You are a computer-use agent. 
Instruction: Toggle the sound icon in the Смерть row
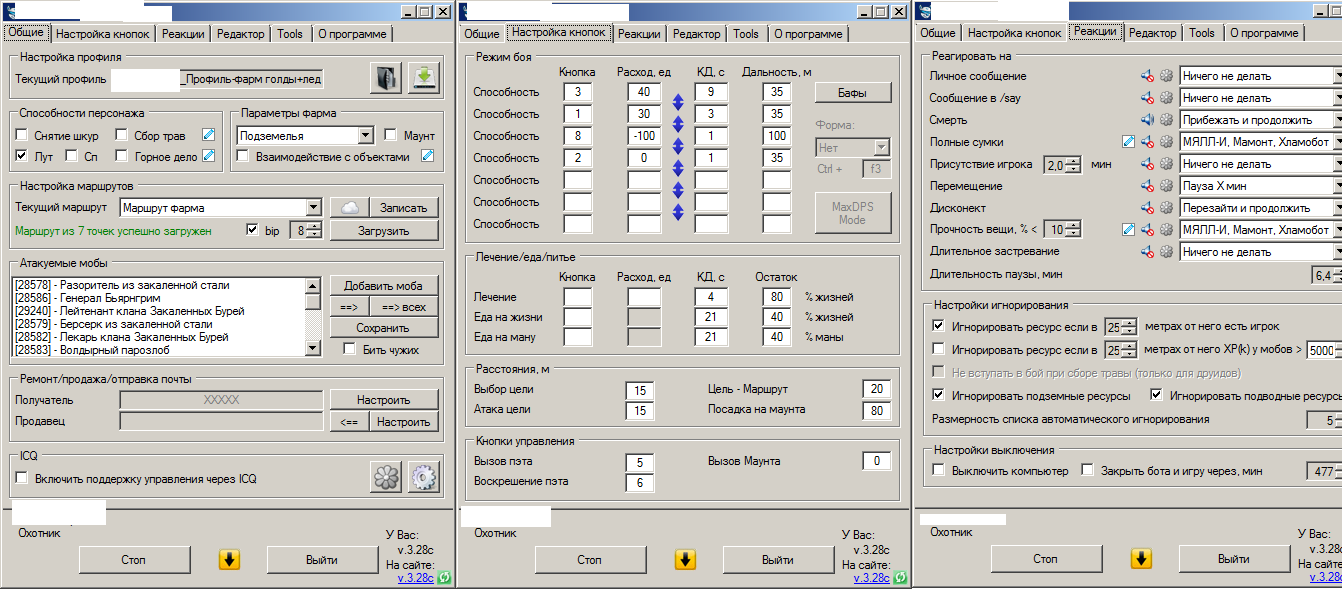(1147, 120)
